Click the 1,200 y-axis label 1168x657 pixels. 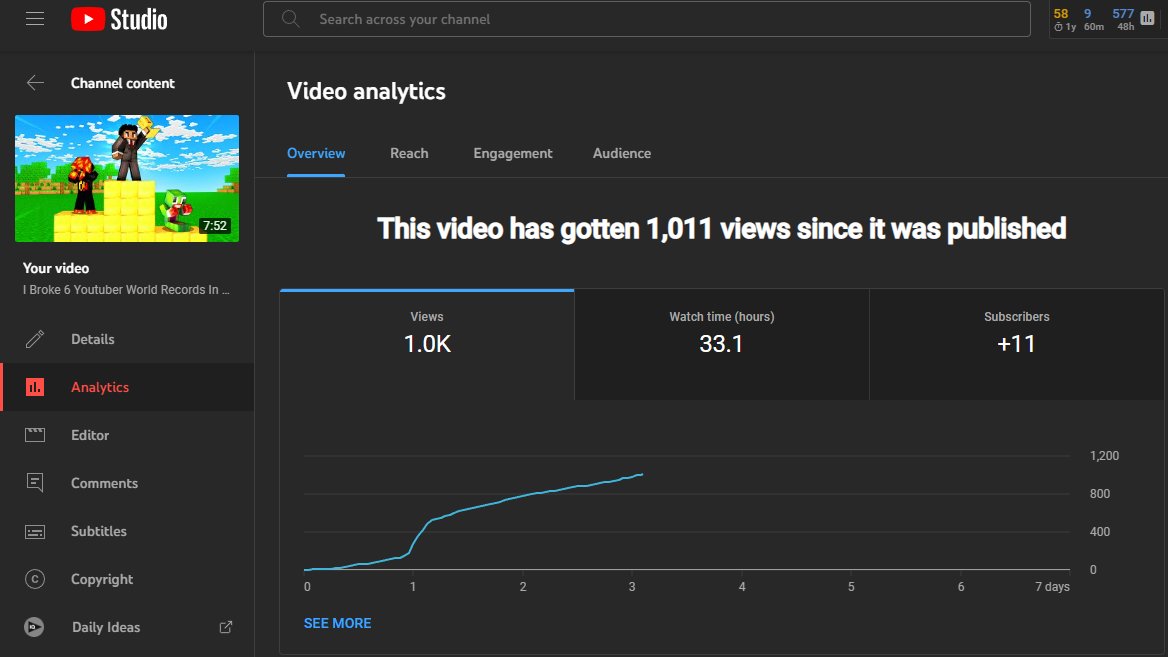coord(1104,456)
